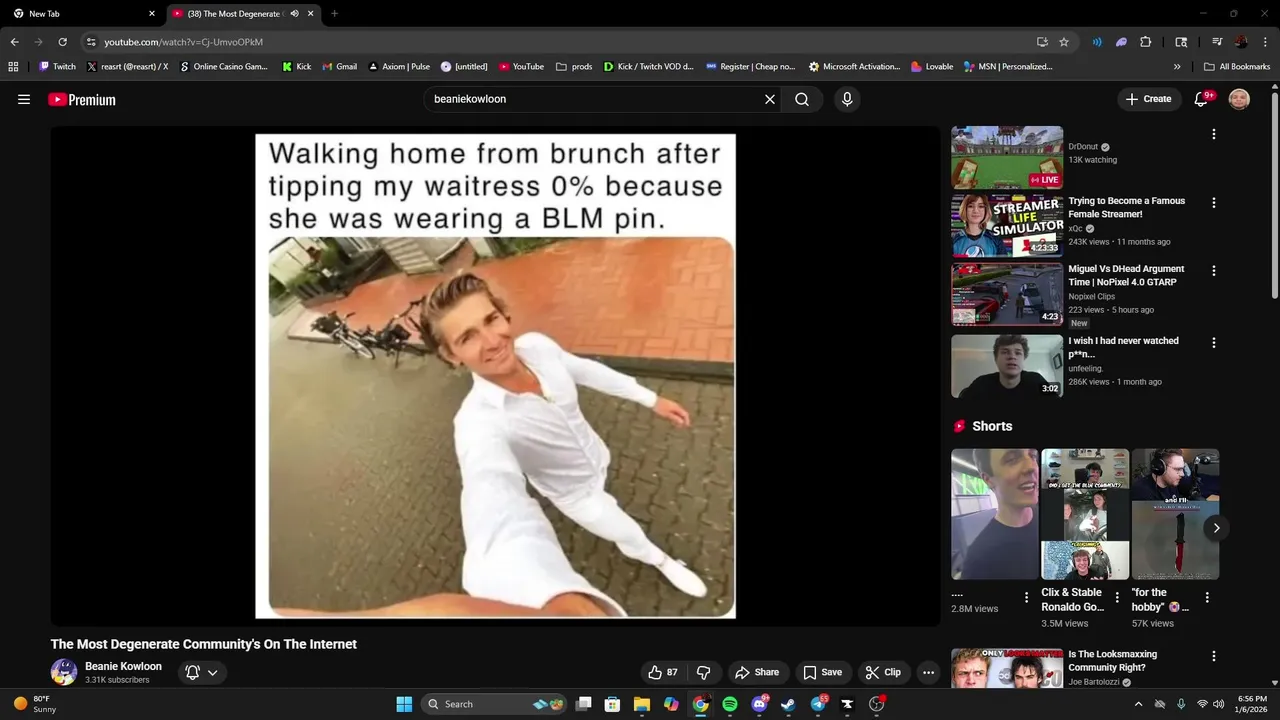Toggle notification bell for Beanie Kowloon
Image resolution: width=1280 pixels, height=720 pixels.
[193, 672]
